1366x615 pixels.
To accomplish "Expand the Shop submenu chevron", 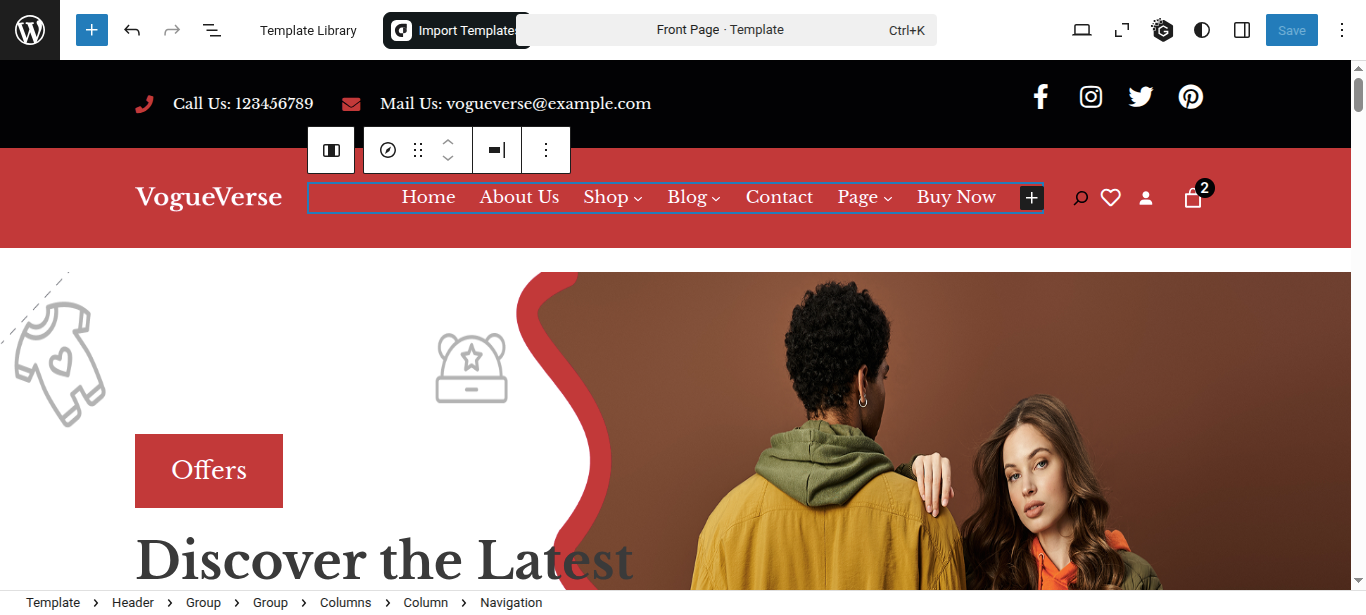I will point(638,199).
